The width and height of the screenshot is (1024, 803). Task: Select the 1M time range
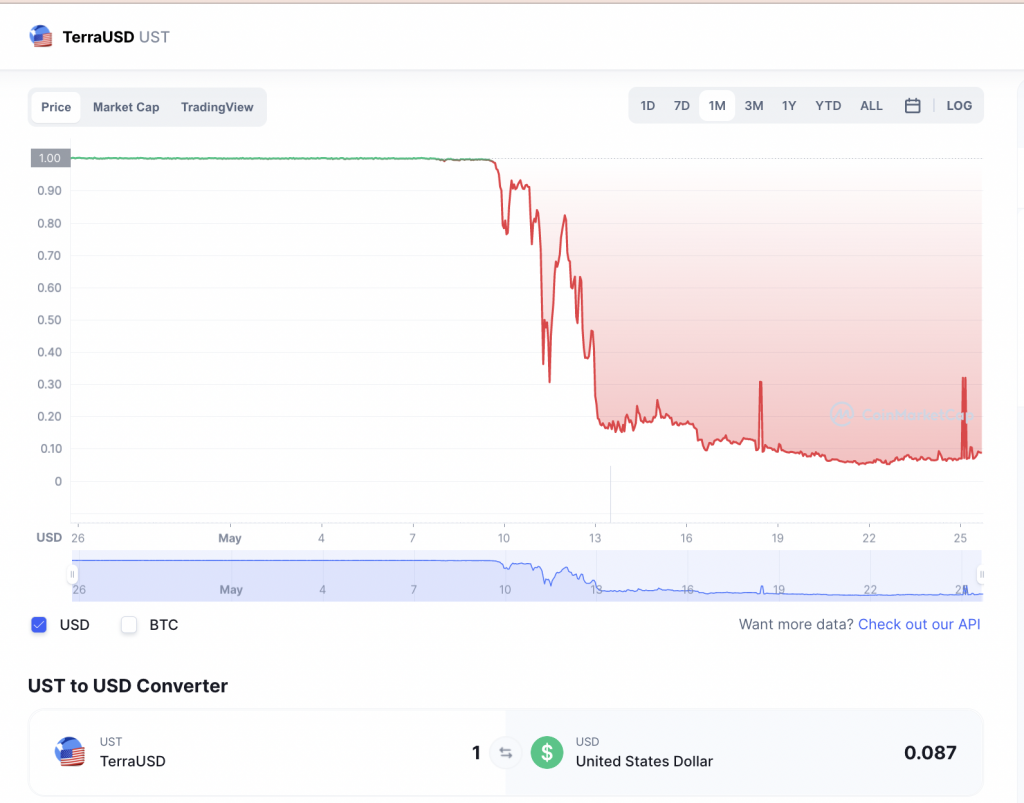tap(717, 106)
